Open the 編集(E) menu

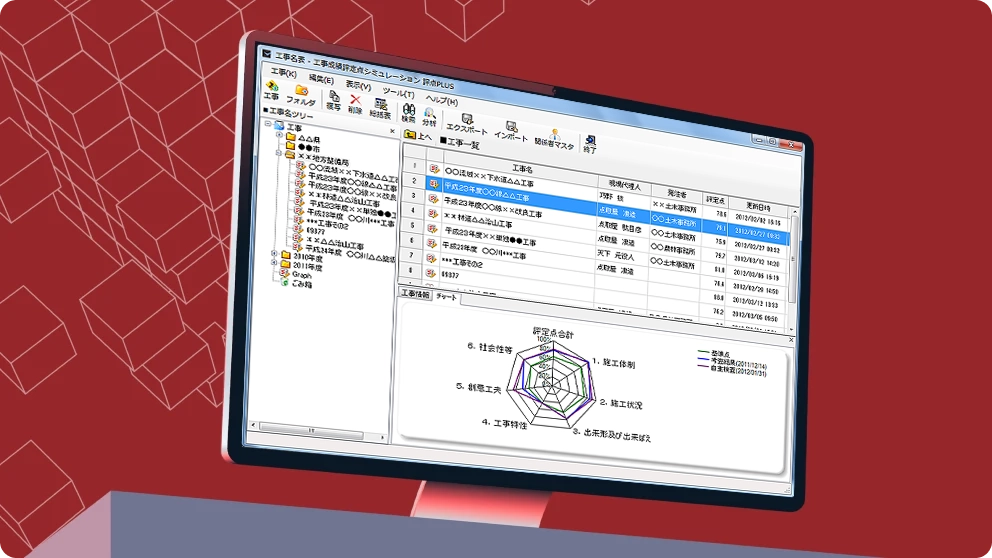pos(321,78)
